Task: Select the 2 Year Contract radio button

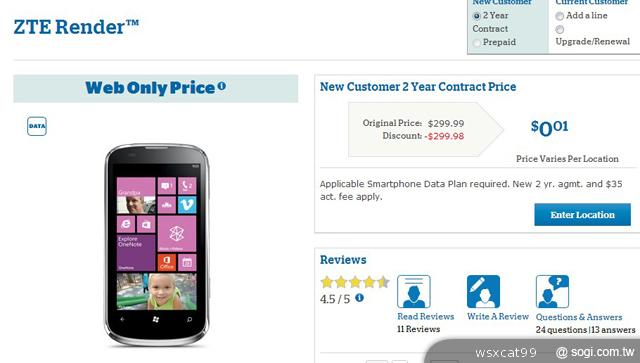Action: pyautogui.click(x=476, y=16)
